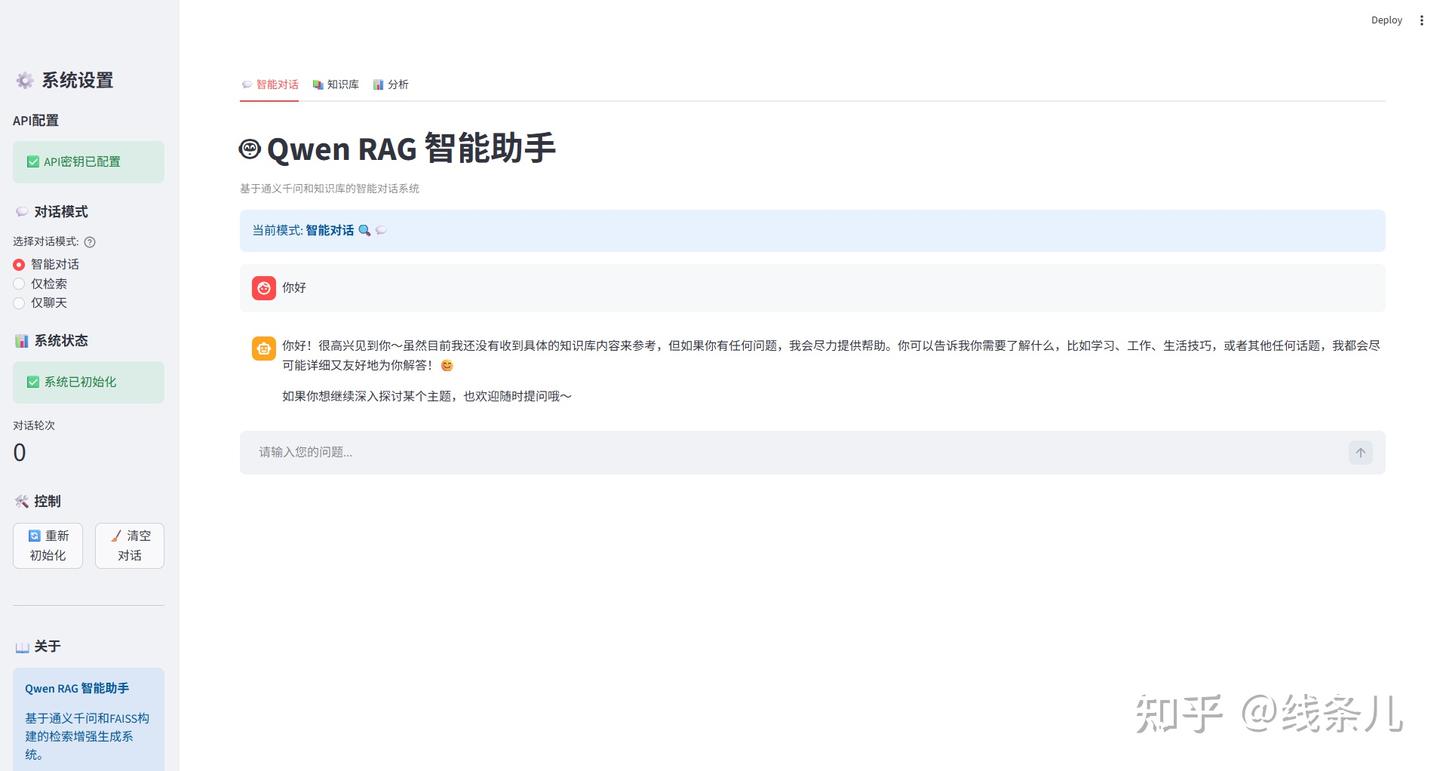Click the gear icon beside 系统设置

pos(24,81)
